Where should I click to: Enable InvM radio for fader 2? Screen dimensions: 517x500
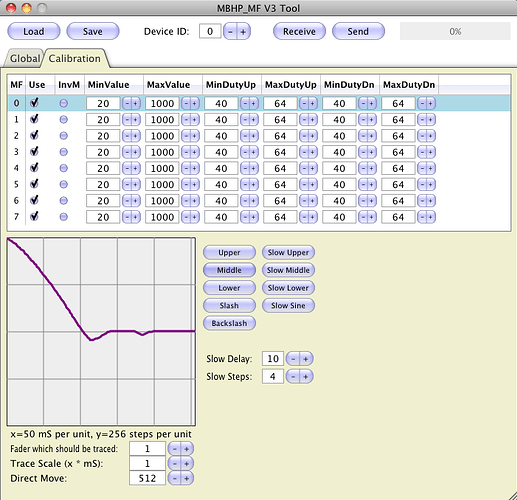point(63,136)
